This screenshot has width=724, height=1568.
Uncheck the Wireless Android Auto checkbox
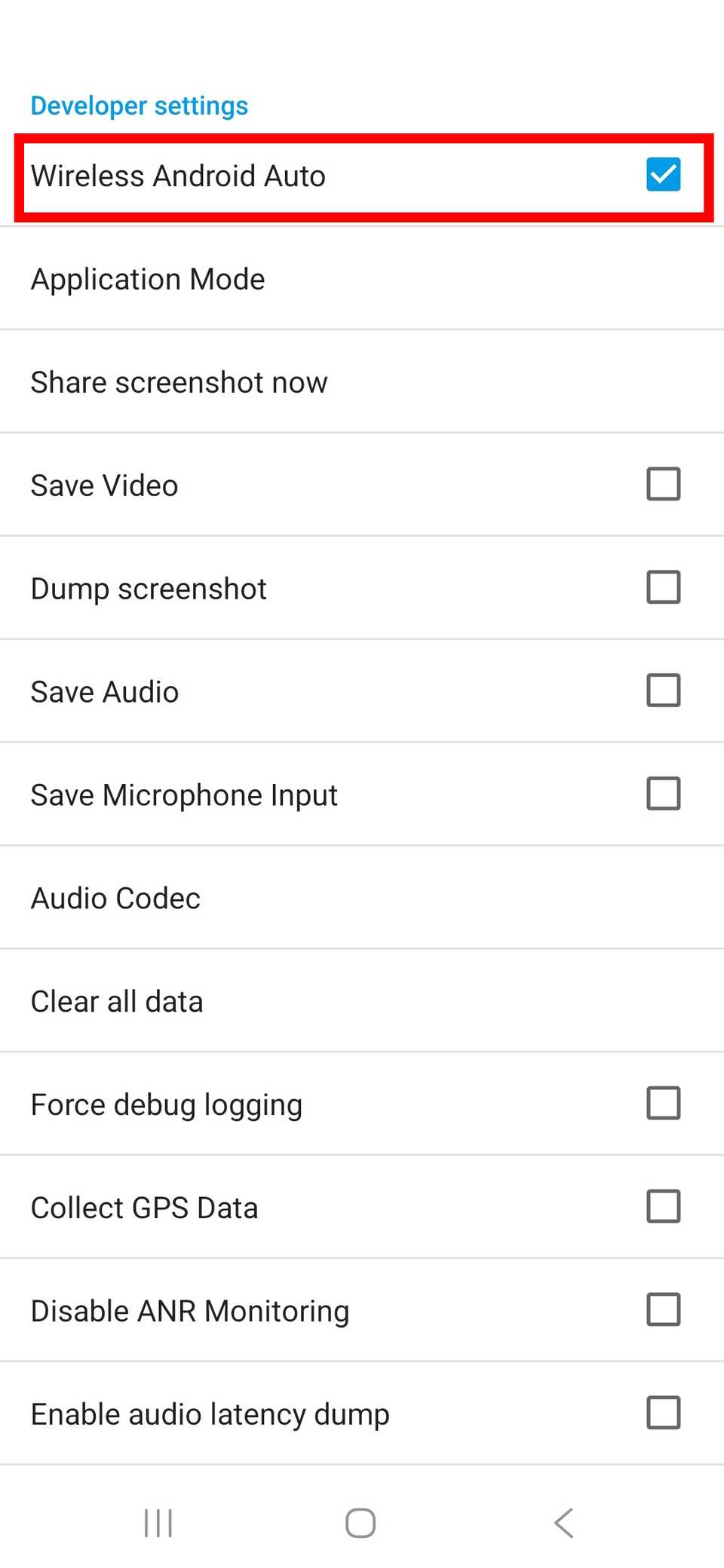[x=664, y=175]
